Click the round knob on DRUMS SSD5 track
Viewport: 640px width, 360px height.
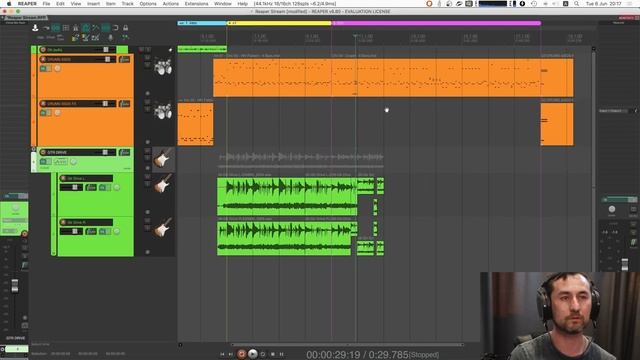(x=58, y=69)
